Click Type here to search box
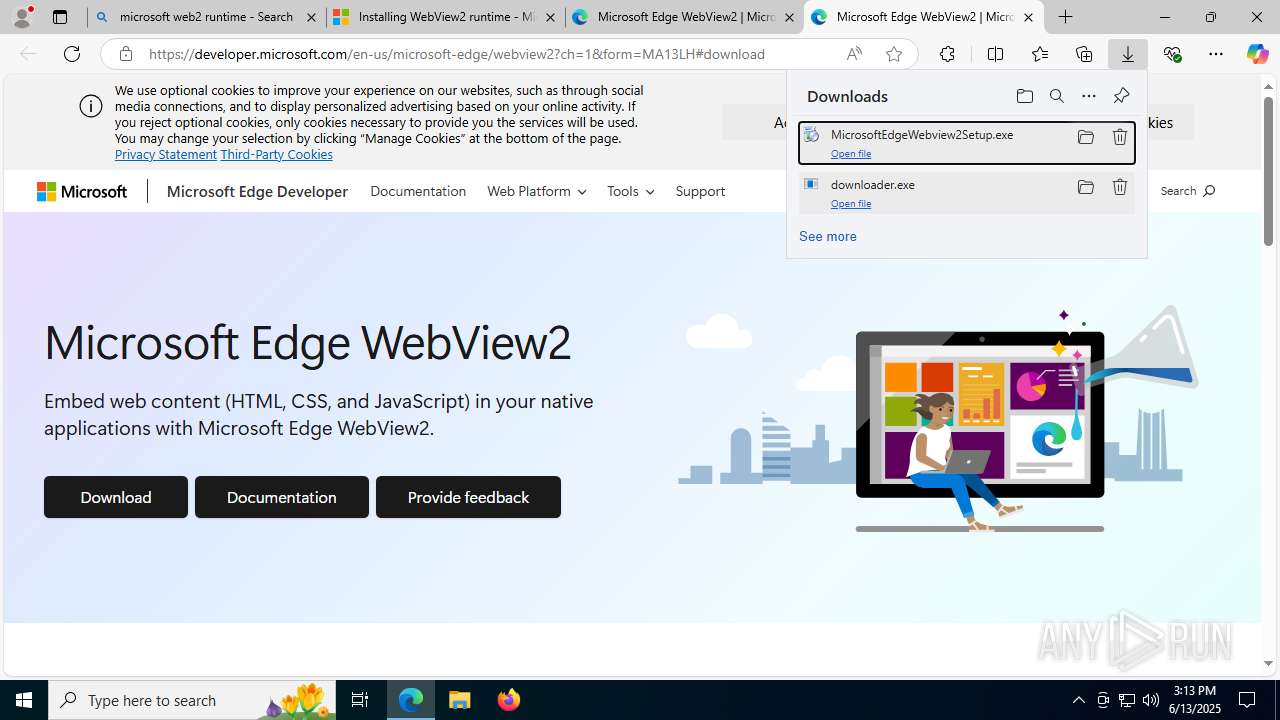1280x720 pixels. (x=192, y=700)
